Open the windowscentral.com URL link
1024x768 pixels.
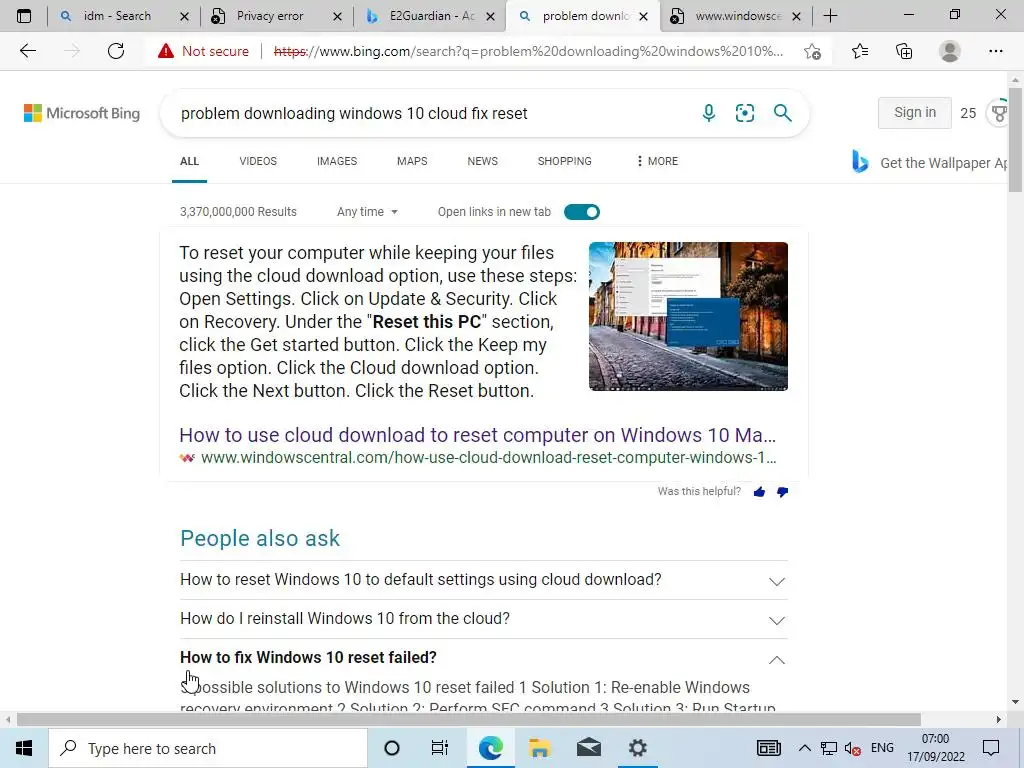point(488,458)
